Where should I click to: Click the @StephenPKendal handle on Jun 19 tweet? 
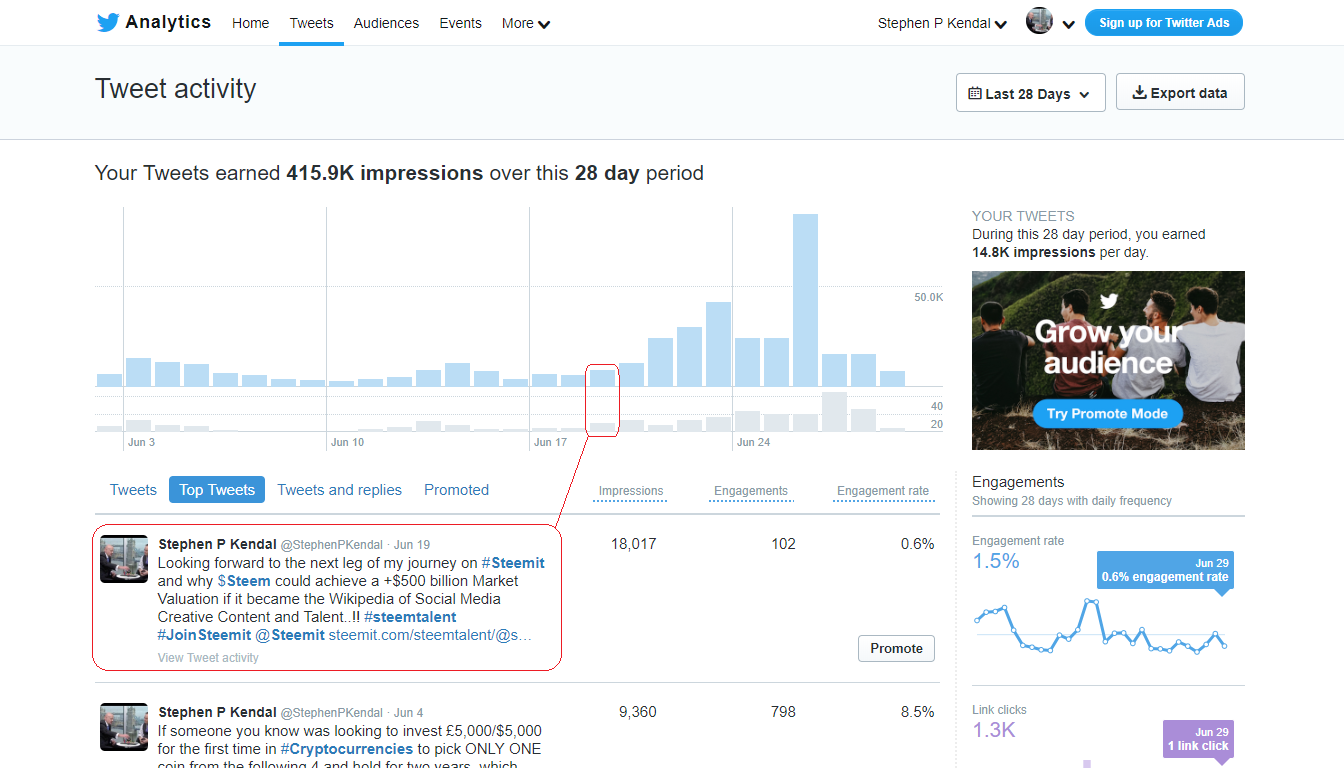[332, 545]
